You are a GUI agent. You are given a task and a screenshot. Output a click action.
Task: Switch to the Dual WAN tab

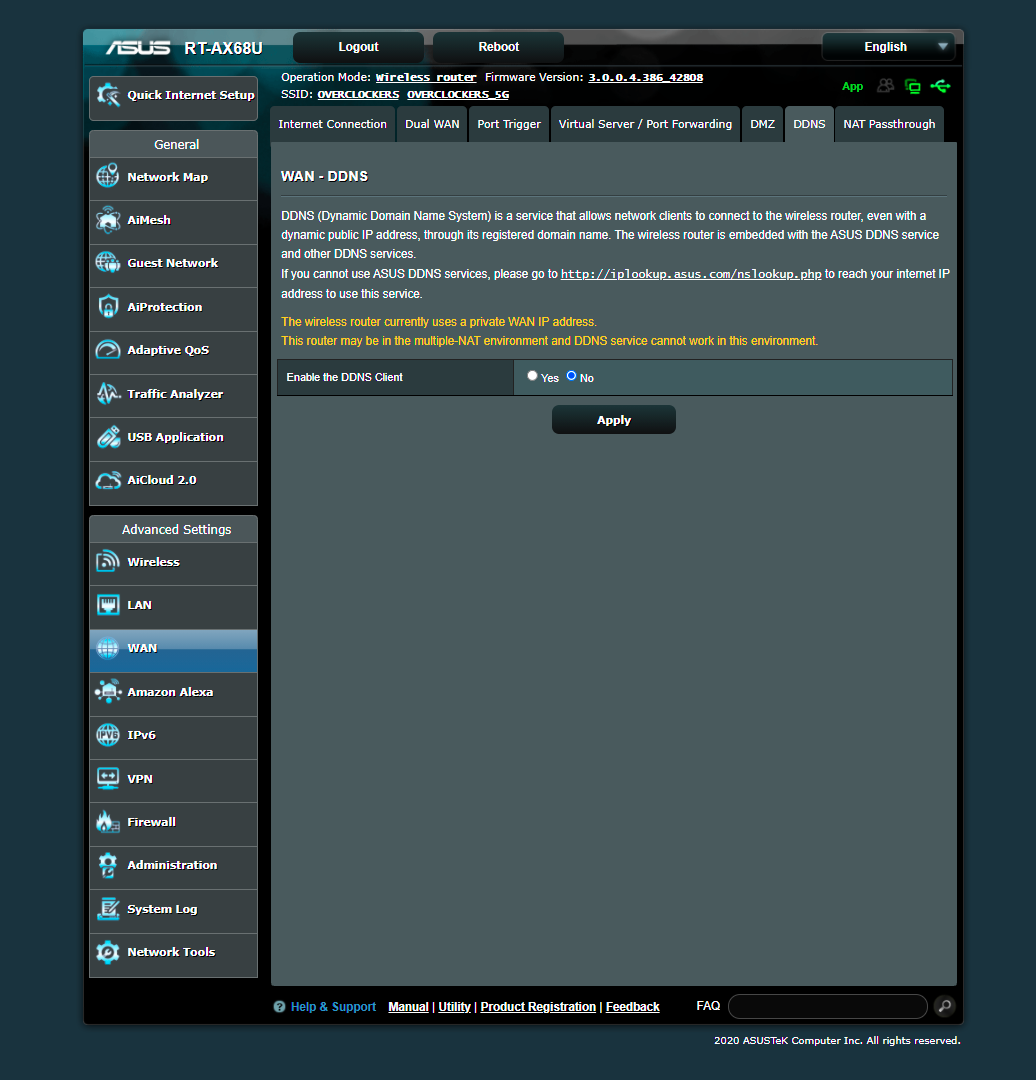[432, 124]
